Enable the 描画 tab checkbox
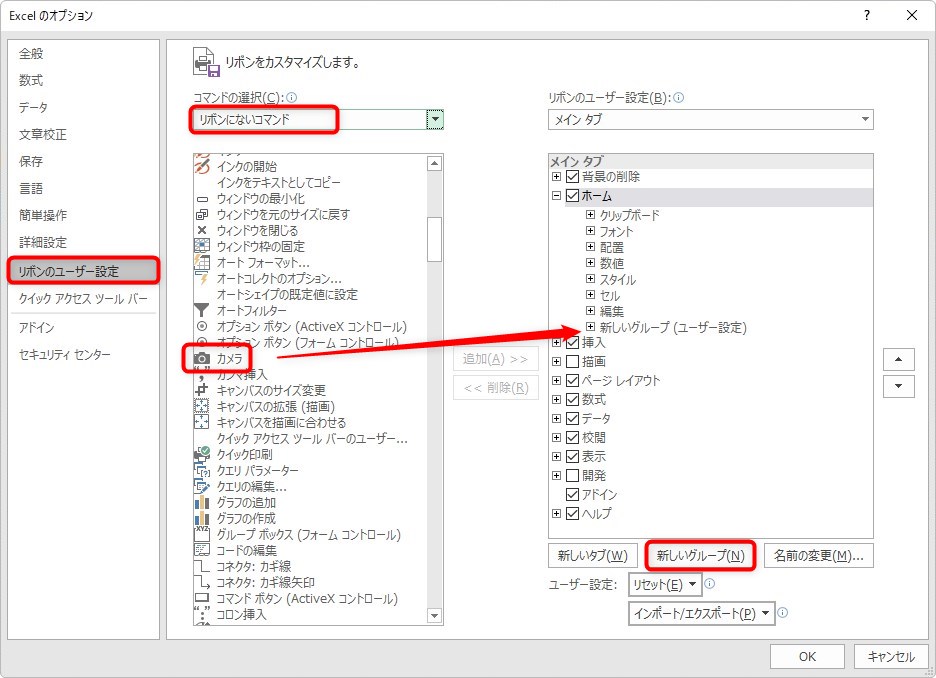This screenshot has height=678, width=936. coord(573,361)
